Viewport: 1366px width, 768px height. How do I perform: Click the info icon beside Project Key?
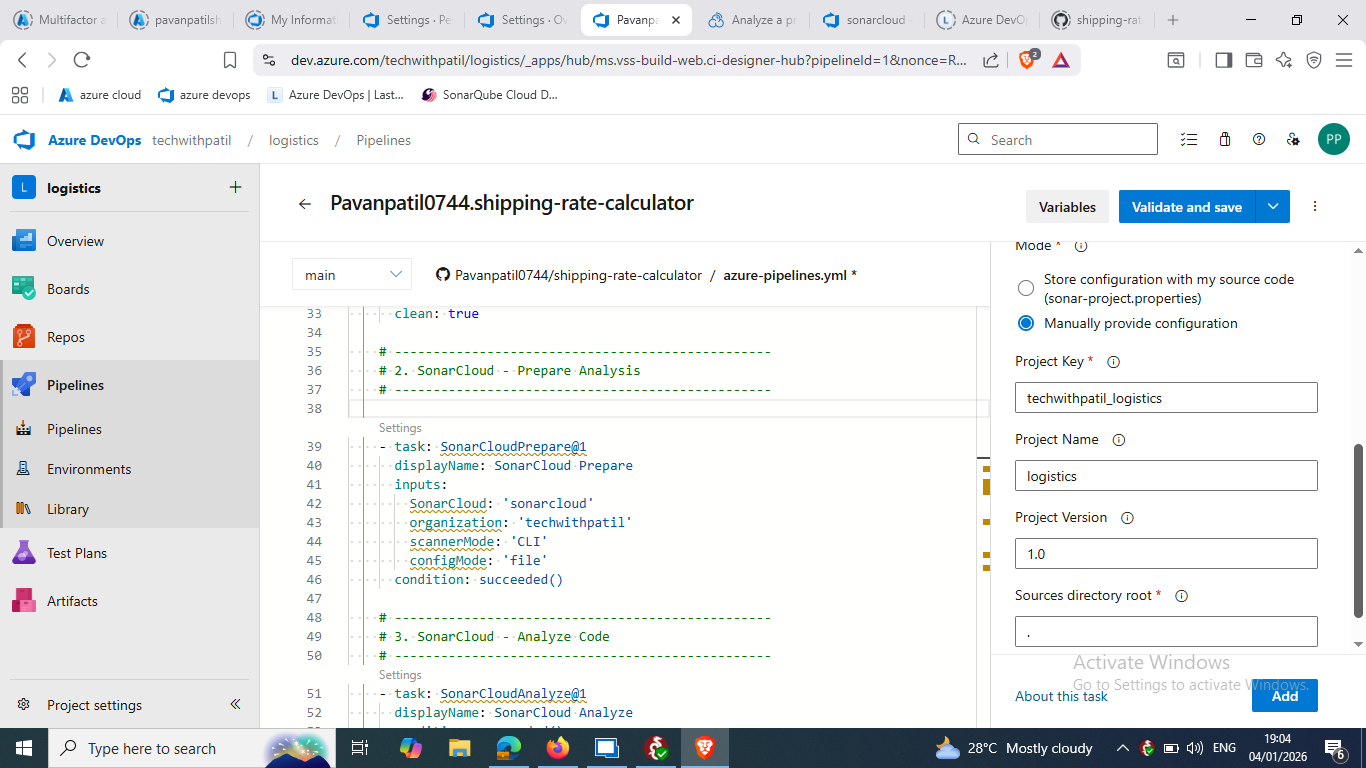[x=1113, y=362]
